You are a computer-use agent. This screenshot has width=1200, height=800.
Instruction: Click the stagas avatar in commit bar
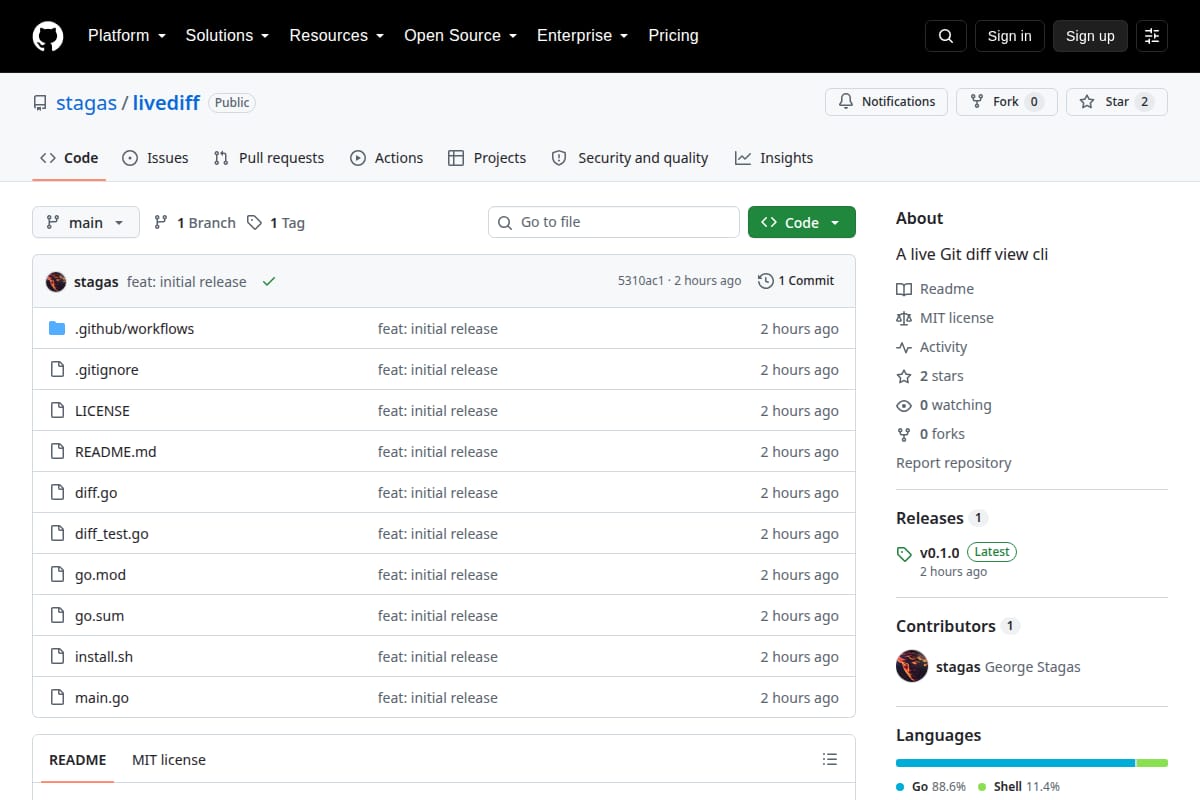[x=56, y=282]
